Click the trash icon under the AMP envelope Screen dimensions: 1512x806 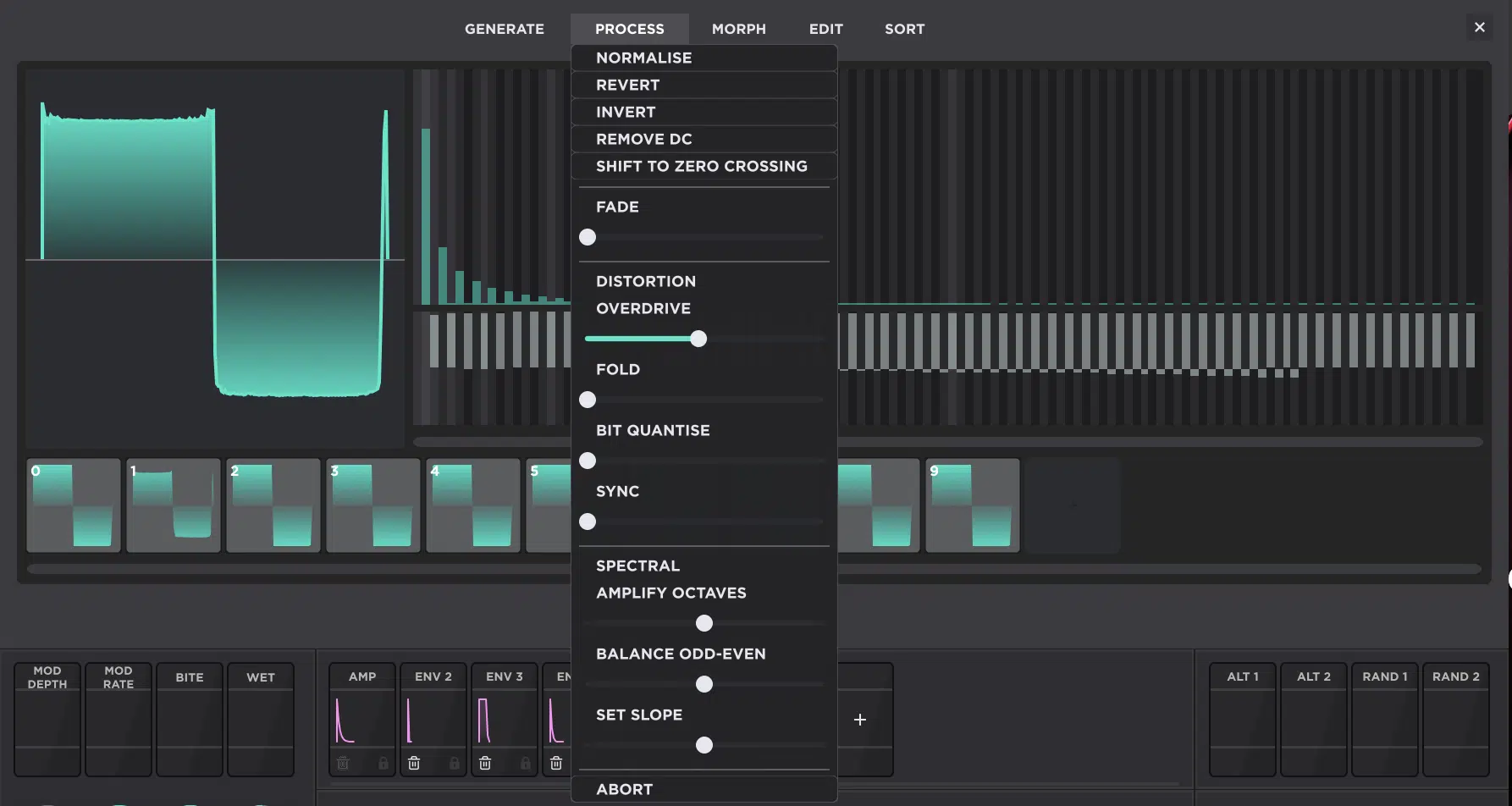coord(342,763)
